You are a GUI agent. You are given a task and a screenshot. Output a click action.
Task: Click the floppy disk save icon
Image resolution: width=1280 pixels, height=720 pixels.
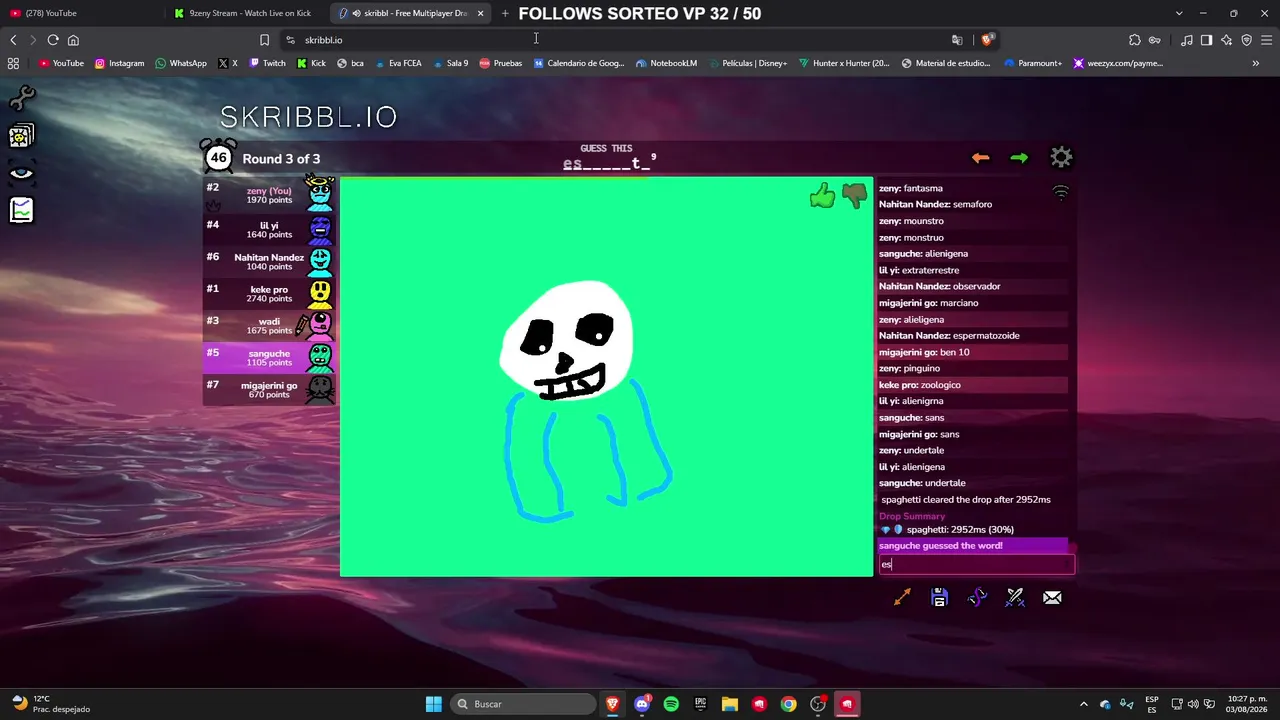click(x=939, y=597)
